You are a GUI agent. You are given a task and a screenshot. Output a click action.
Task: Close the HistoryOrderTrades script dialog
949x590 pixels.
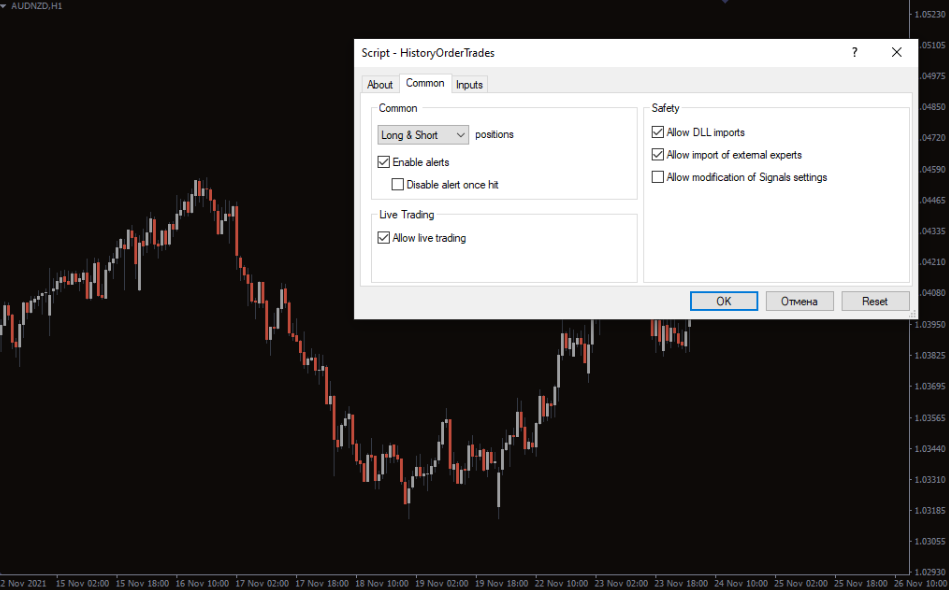[x=896, y=53]
